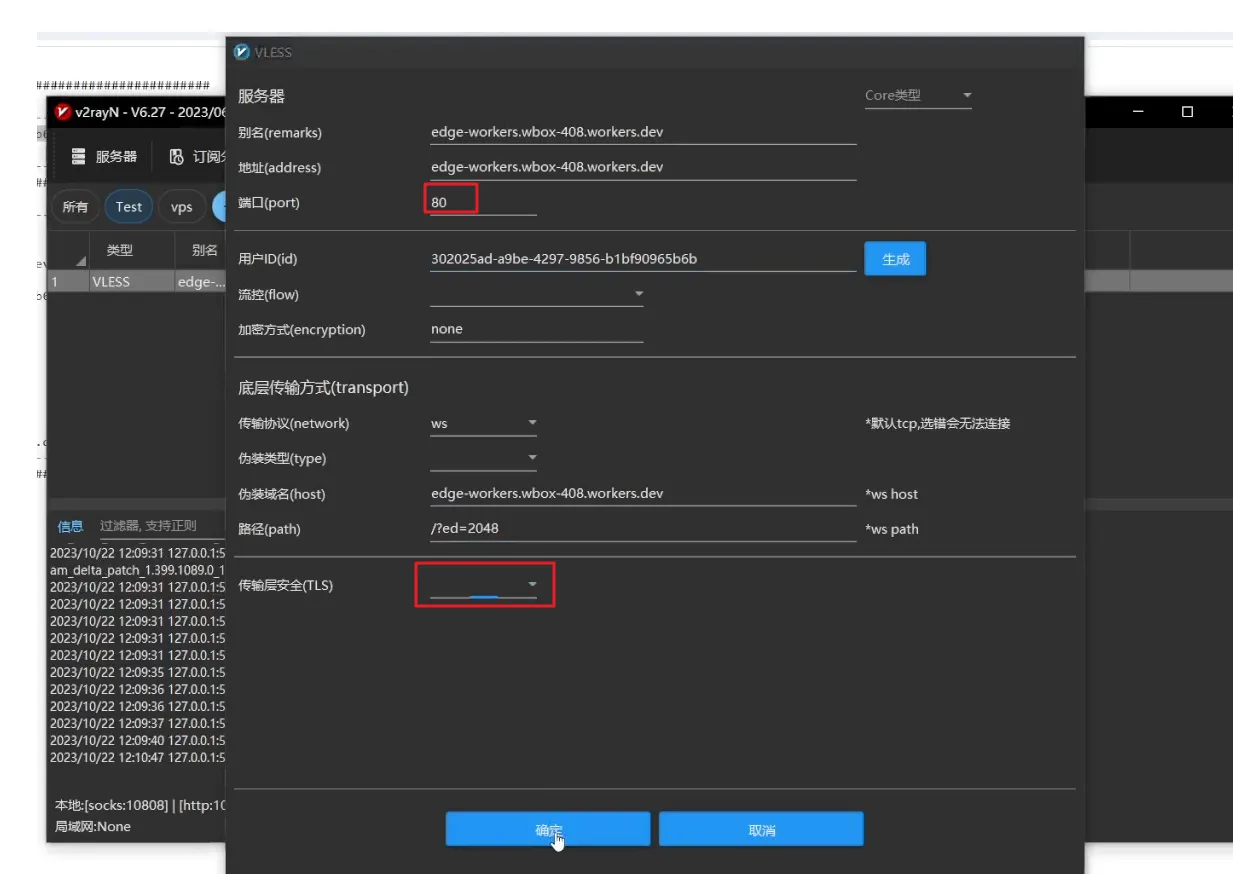
Task: Select the 所有 group tab in v2rayN
Action: click(x=75, y=207)
